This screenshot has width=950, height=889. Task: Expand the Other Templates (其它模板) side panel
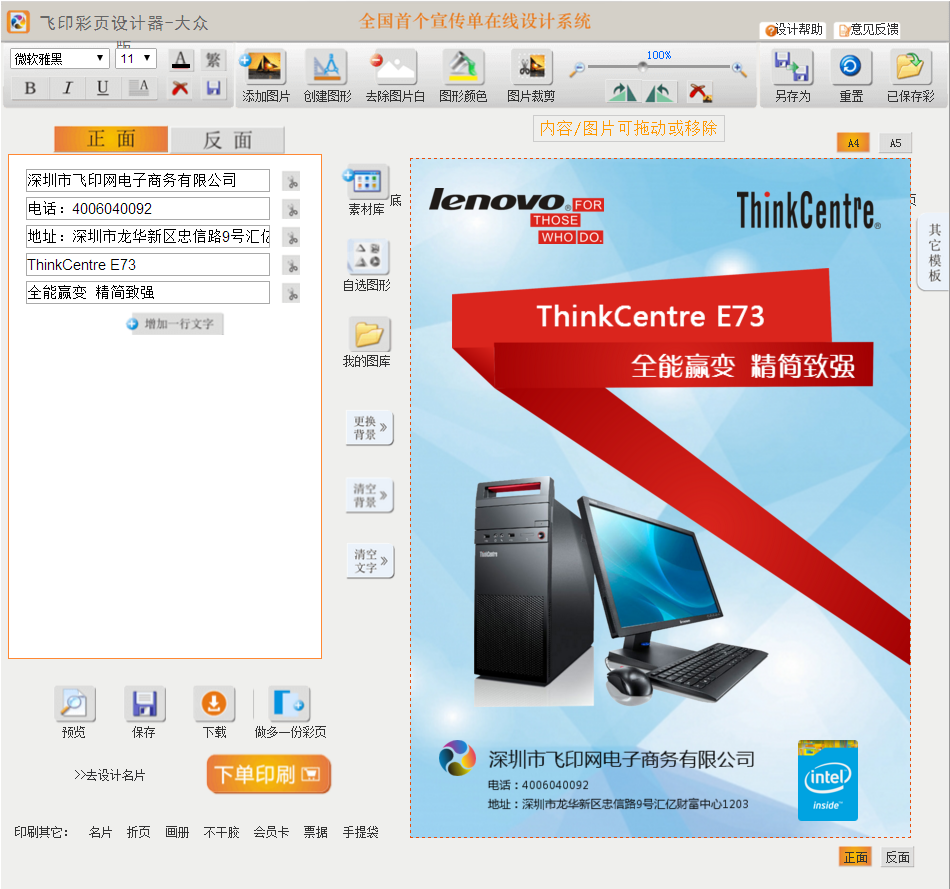tap(934, 254)
